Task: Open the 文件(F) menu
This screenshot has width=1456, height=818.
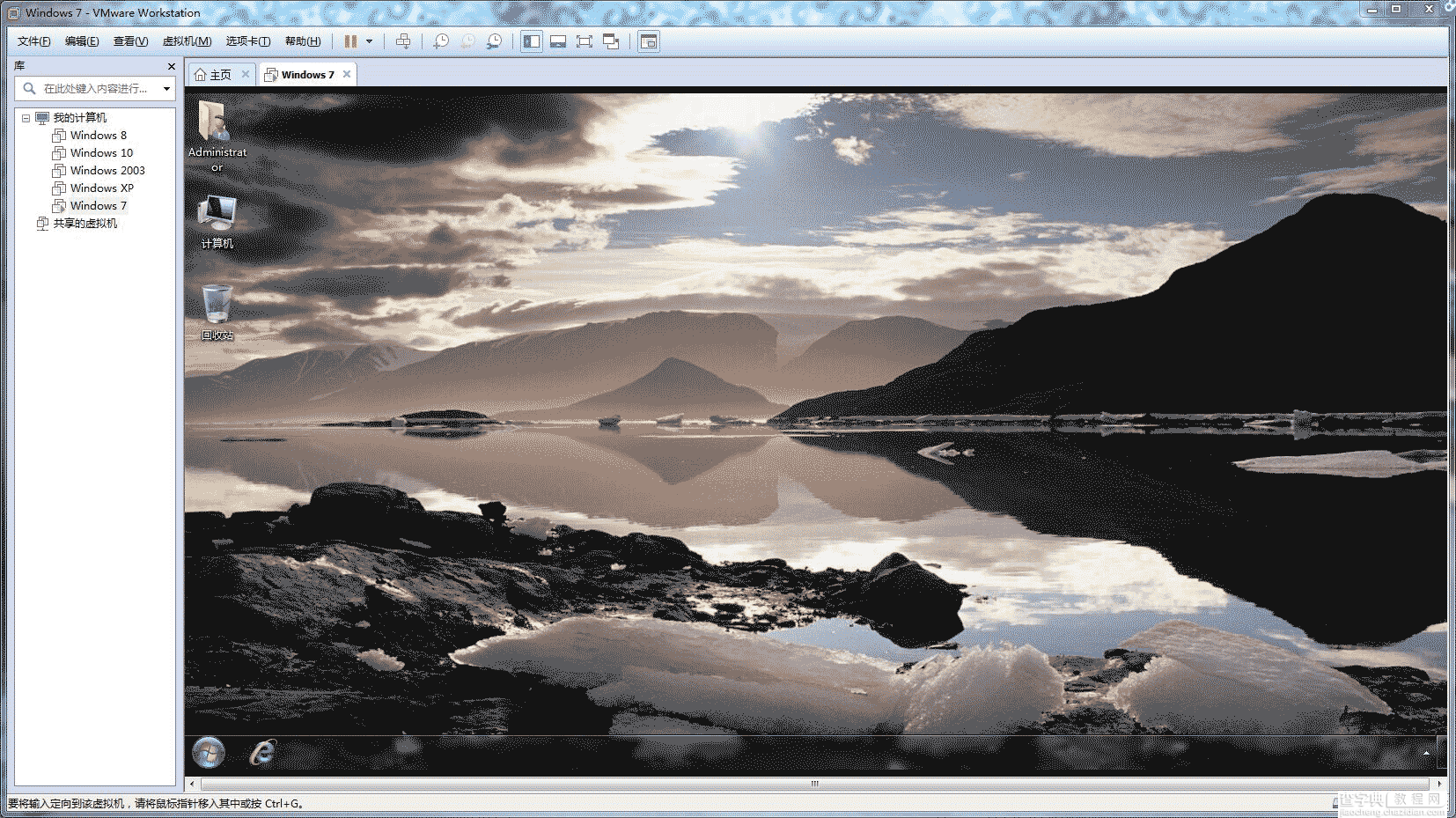Action: (34, 41)
